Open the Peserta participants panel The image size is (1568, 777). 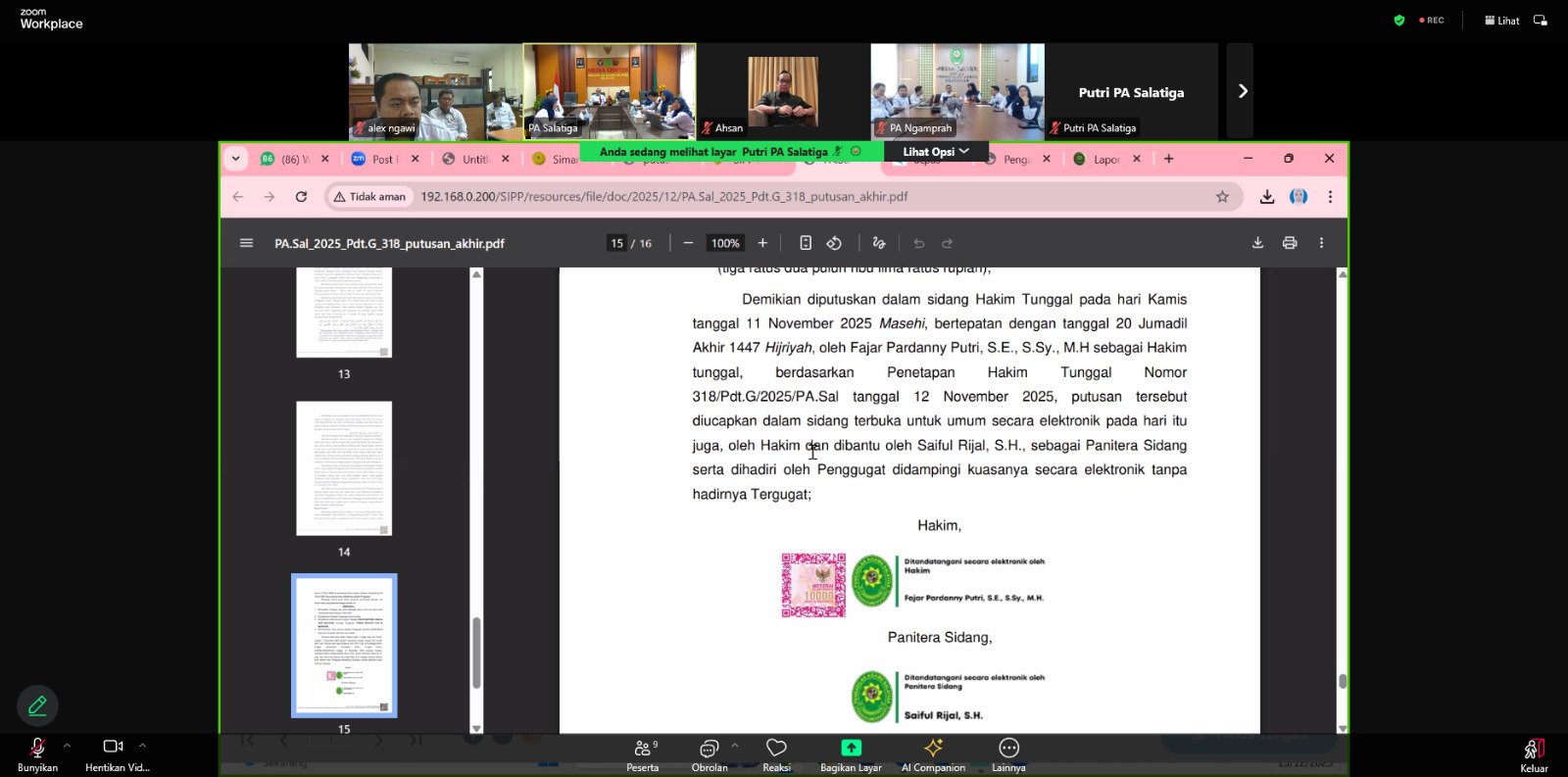point(642,751)
